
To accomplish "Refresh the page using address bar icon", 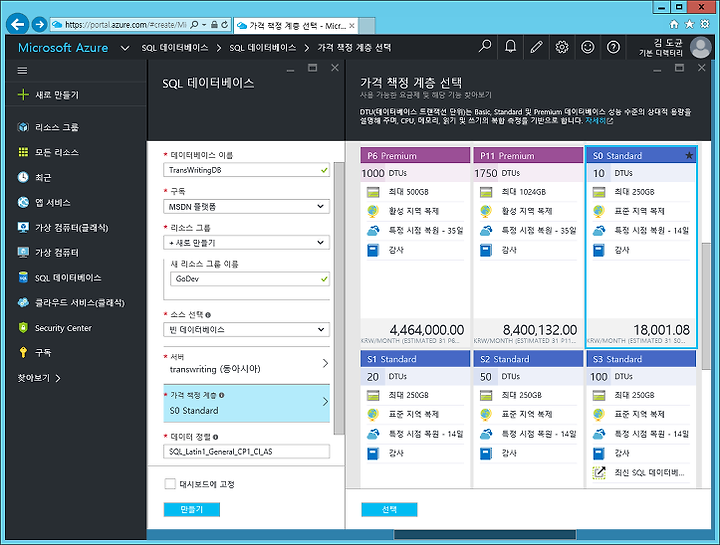I will [225, 25].
